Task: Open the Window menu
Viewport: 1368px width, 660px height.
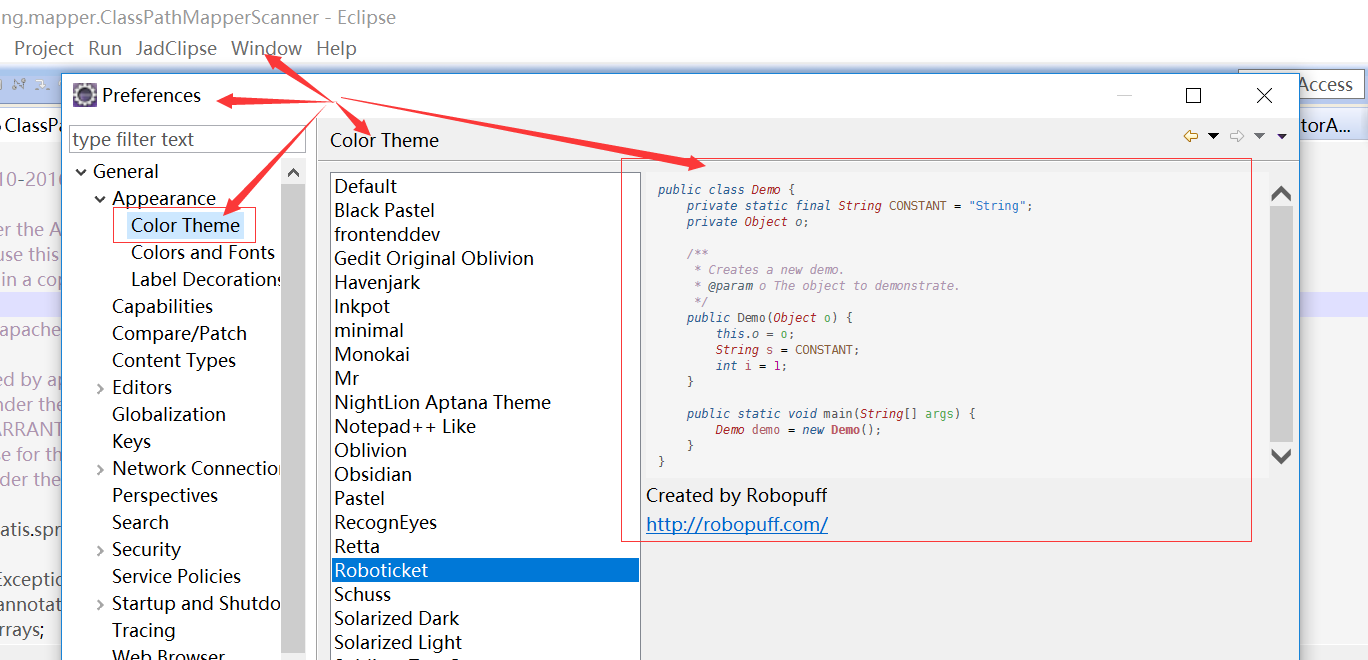Action: [x=266, y=48]
